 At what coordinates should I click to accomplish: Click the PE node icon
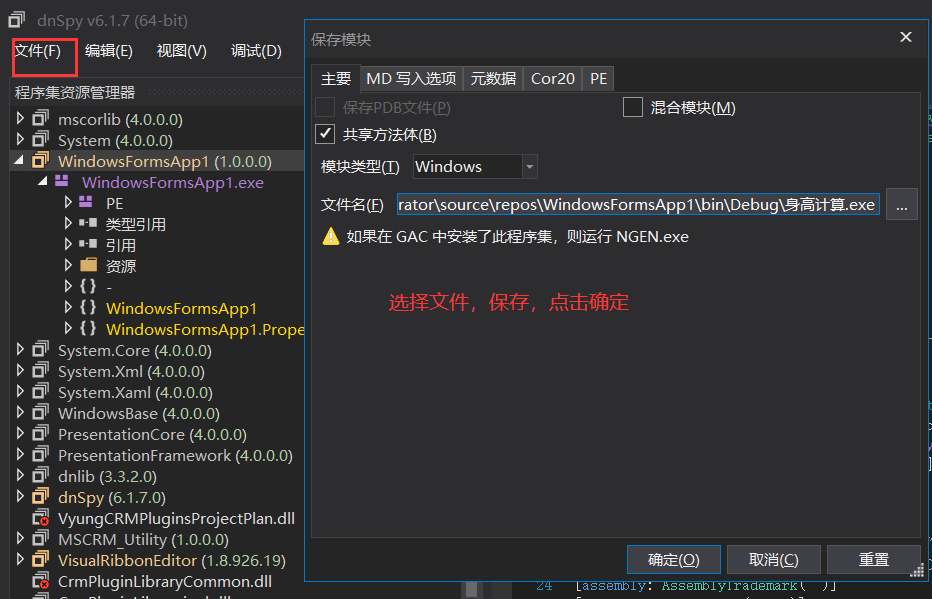87,203
